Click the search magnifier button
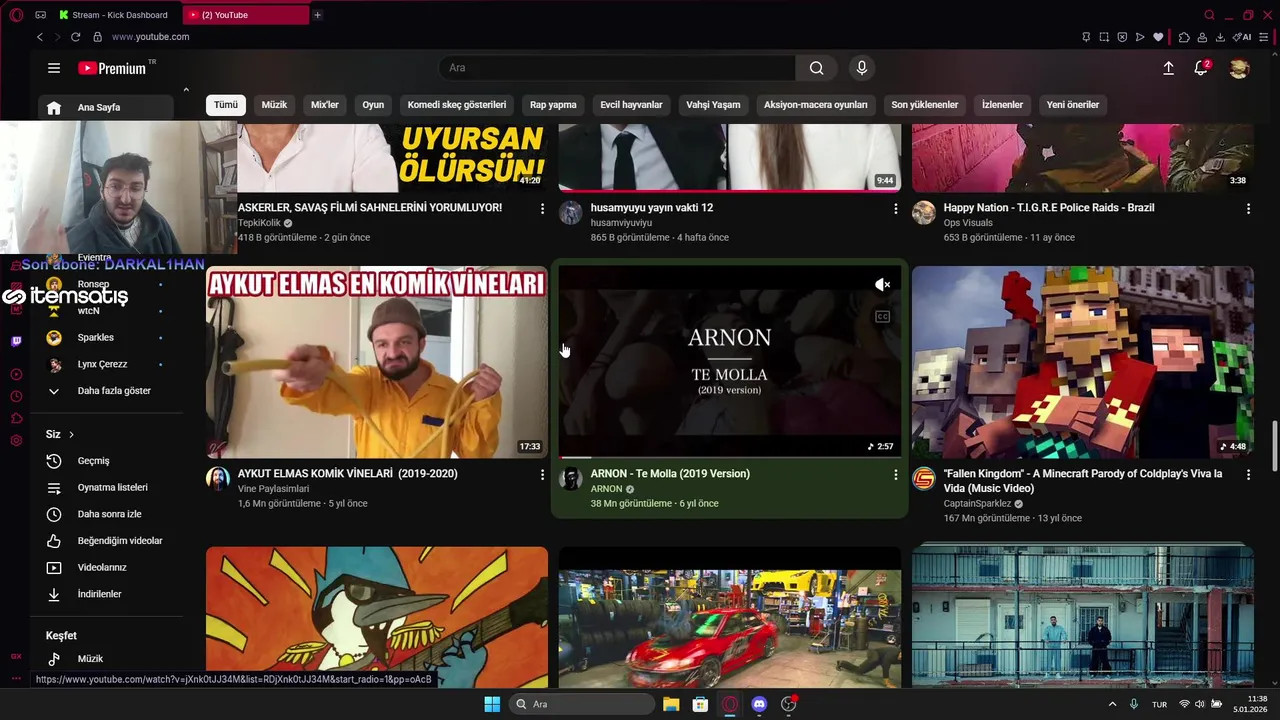 (x=817, y=68)
